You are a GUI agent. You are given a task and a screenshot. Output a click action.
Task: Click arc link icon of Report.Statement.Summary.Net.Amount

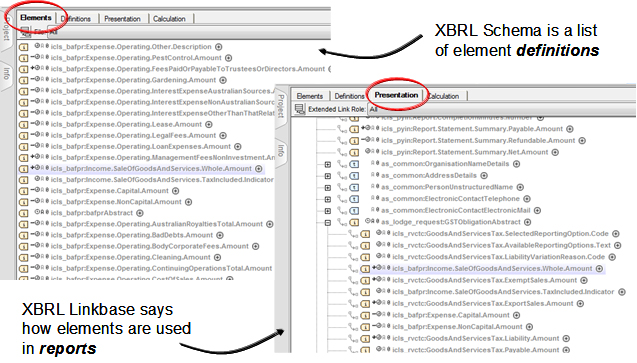(x=342, y=153)
